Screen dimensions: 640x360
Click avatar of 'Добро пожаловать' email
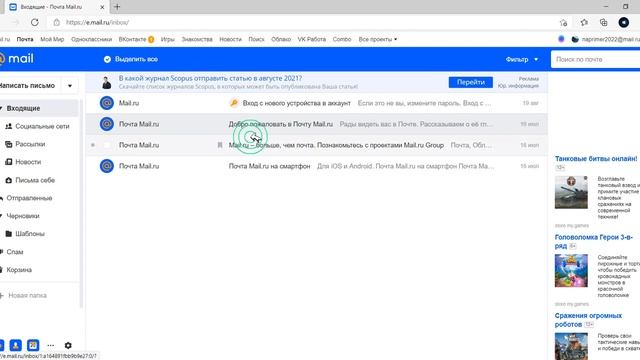coord(107,124)
